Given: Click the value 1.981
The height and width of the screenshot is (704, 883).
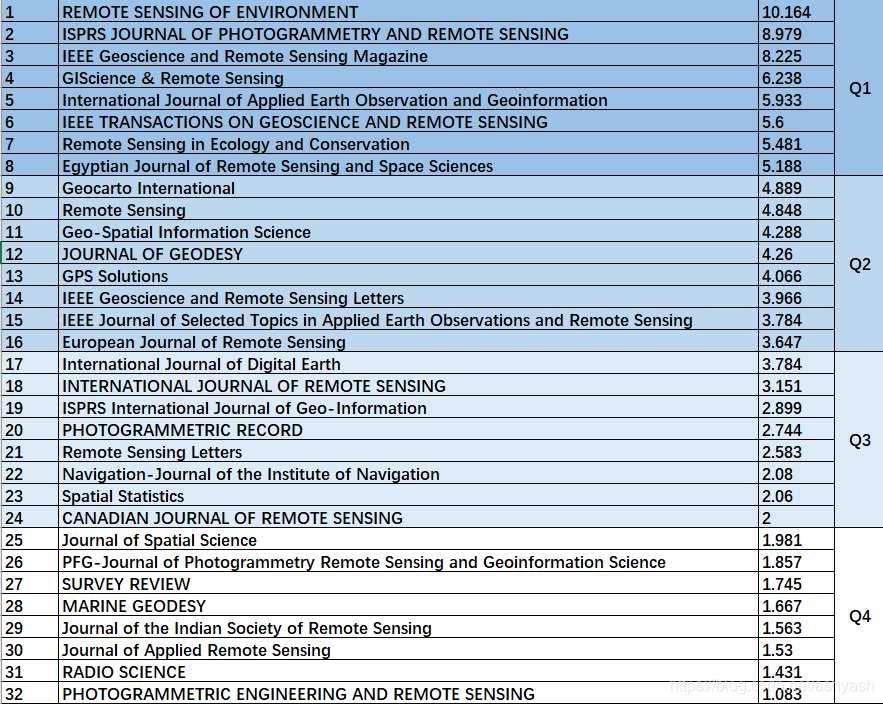Looking at the screenshot, I should (x=796, y=540).
